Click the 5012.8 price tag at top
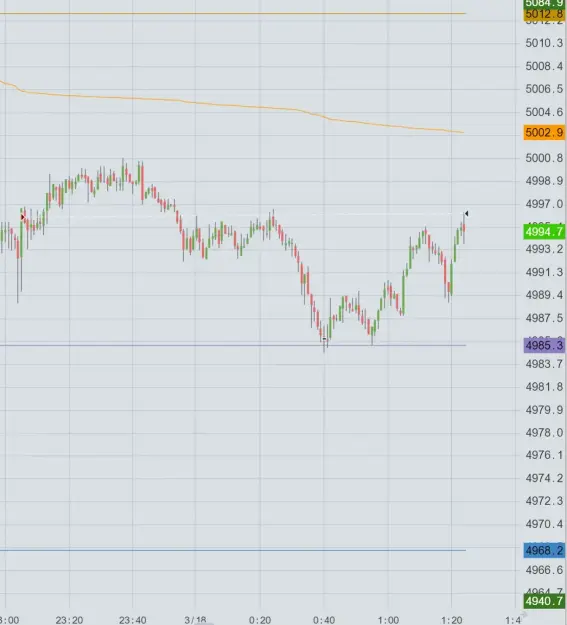The height and width of the screenshot is (625, 567). coord(544,14)
